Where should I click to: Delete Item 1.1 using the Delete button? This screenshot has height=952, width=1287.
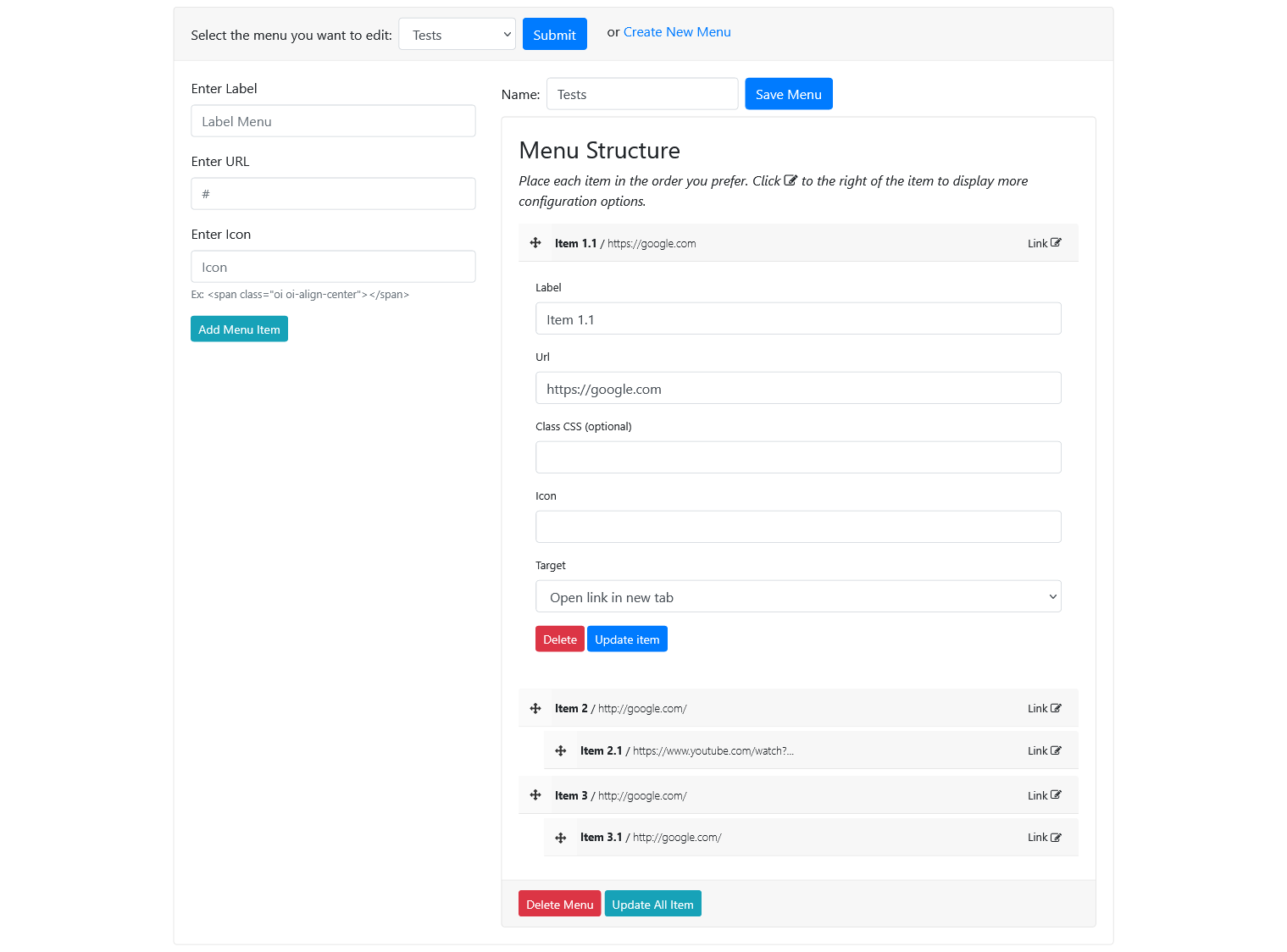click(x=559, y=639)
